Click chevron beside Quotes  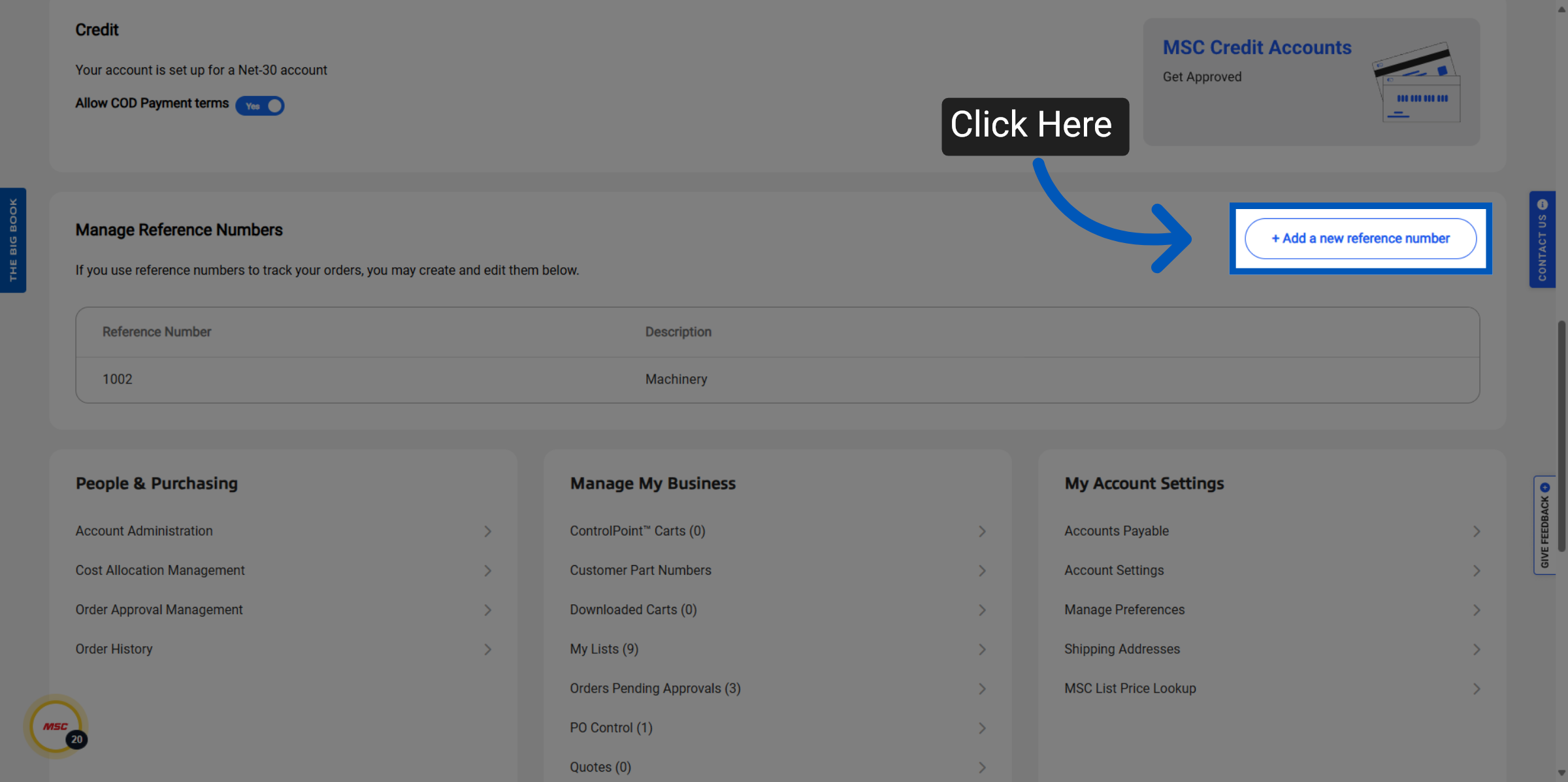click(982, 766)
